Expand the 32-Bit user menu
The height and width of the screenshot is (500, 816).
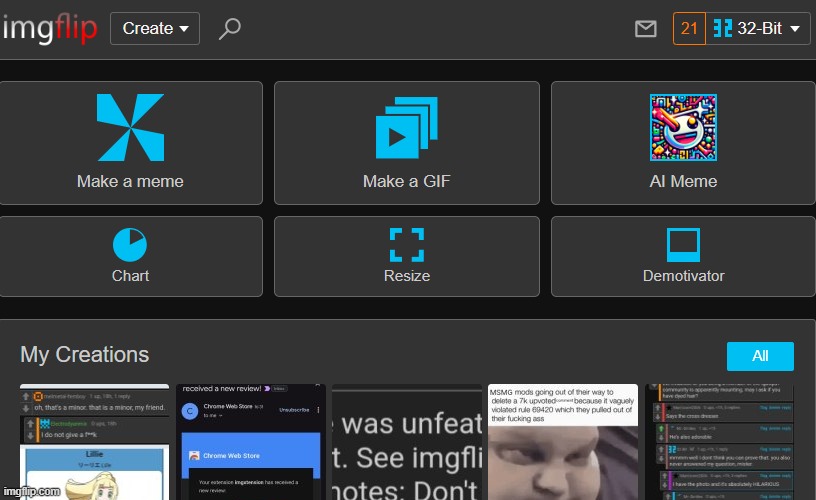tap(758, 29)
